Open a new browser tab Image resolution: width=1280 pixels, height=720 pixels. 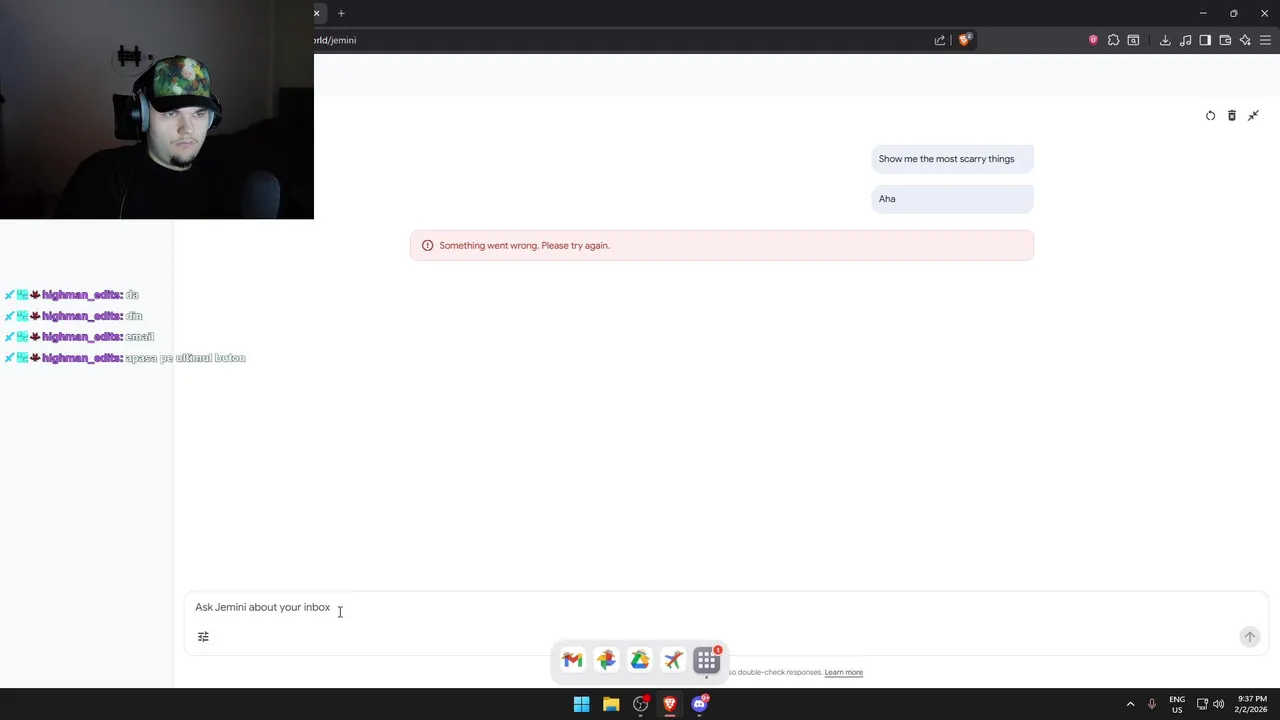click(x=341, y=13)
